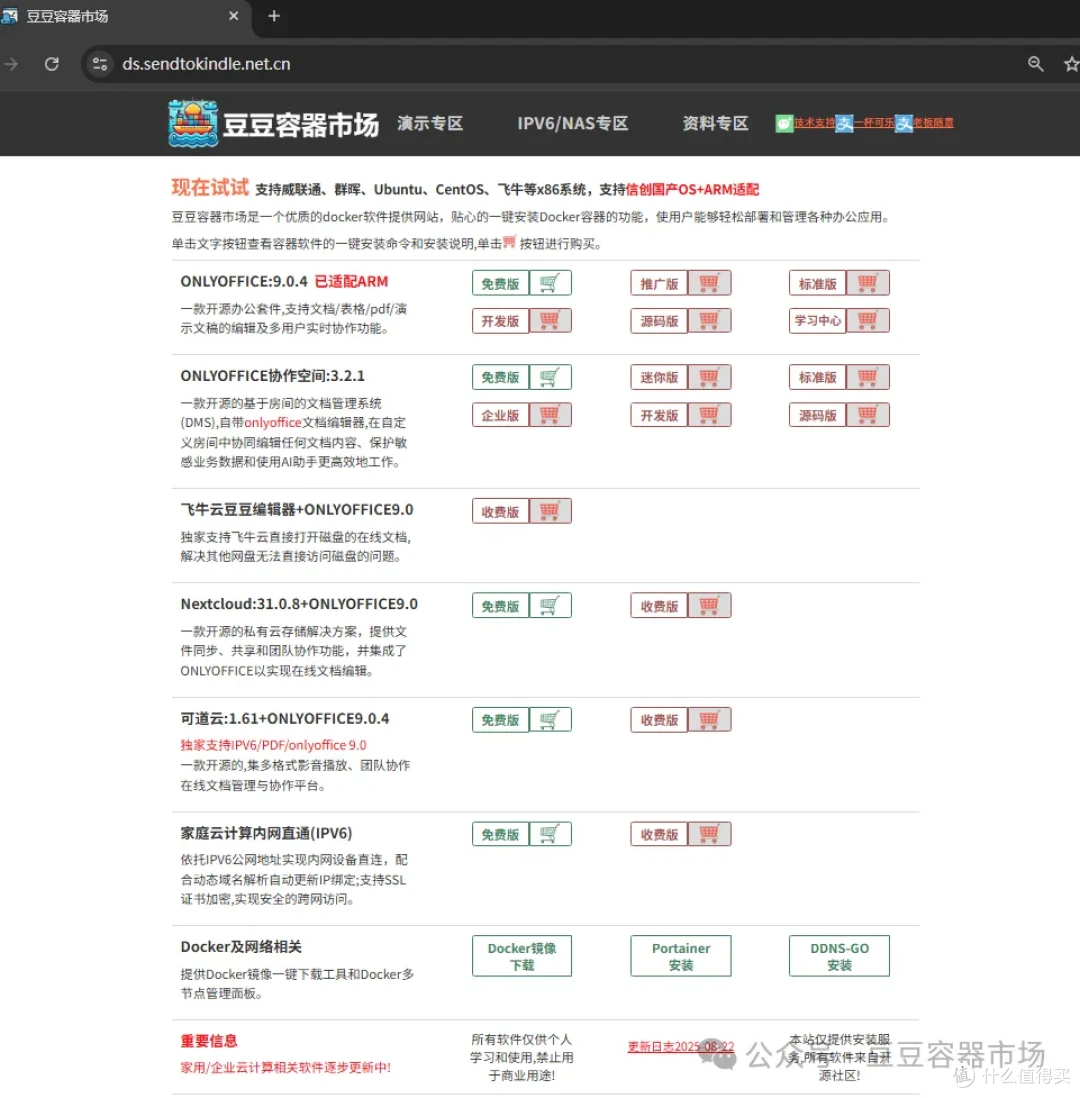
Task: Click the cart icon beside ONLYOFFICE 9.0.4 源码版
Action: (709, 321)
